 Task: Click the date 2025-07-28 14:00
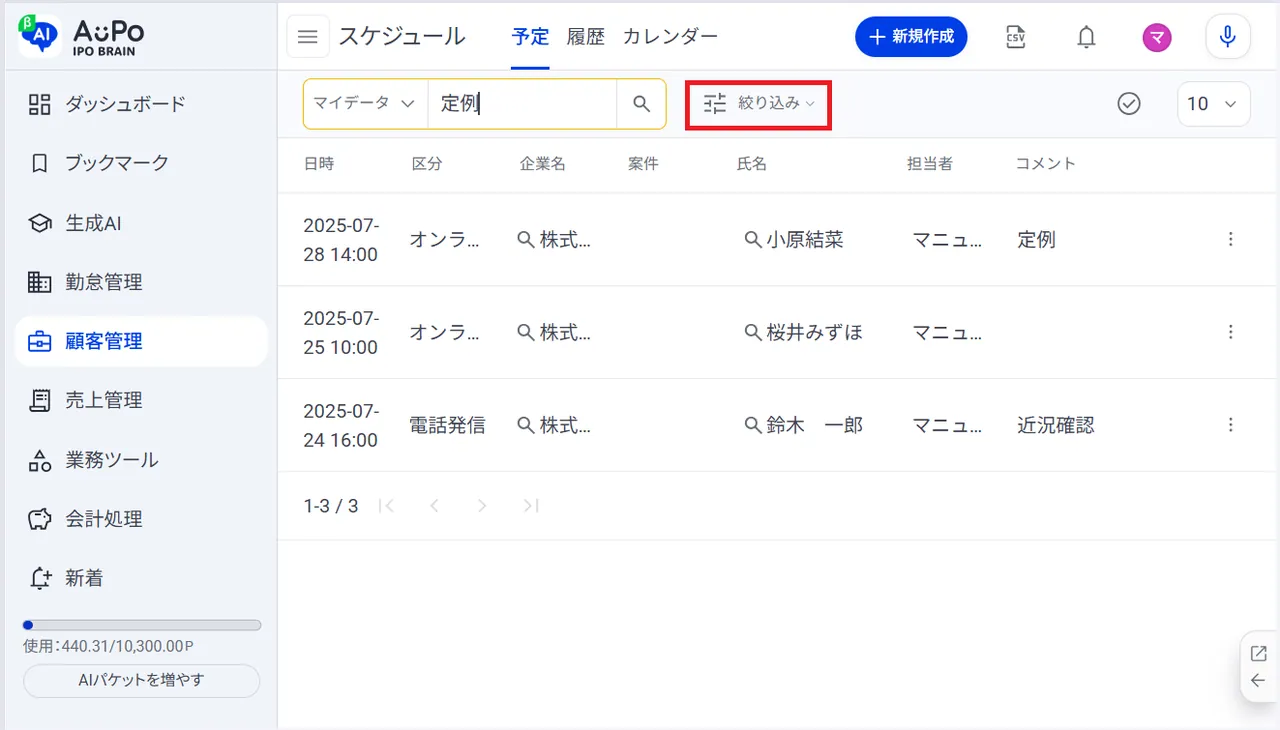point(341,240)
